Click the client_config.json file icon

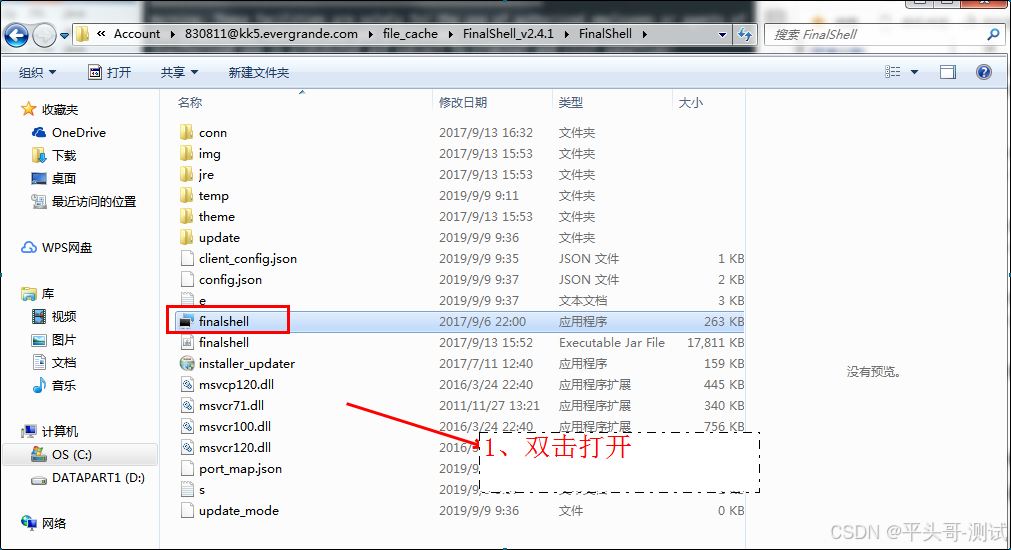coord(187,259)
